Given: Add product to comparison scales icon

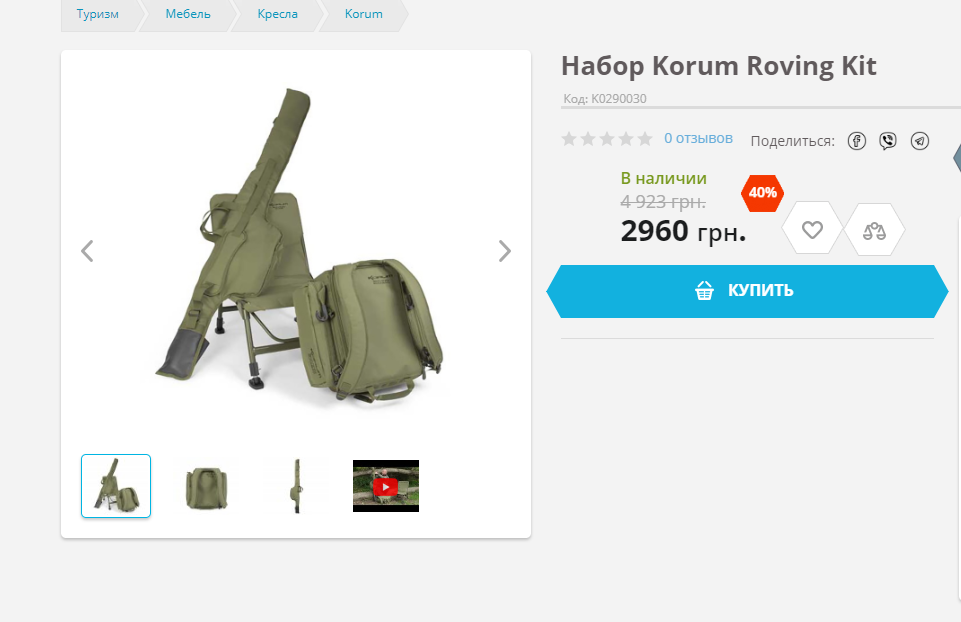Looking at the screenshot, I should pyautogui.click(x=874, y=230).
